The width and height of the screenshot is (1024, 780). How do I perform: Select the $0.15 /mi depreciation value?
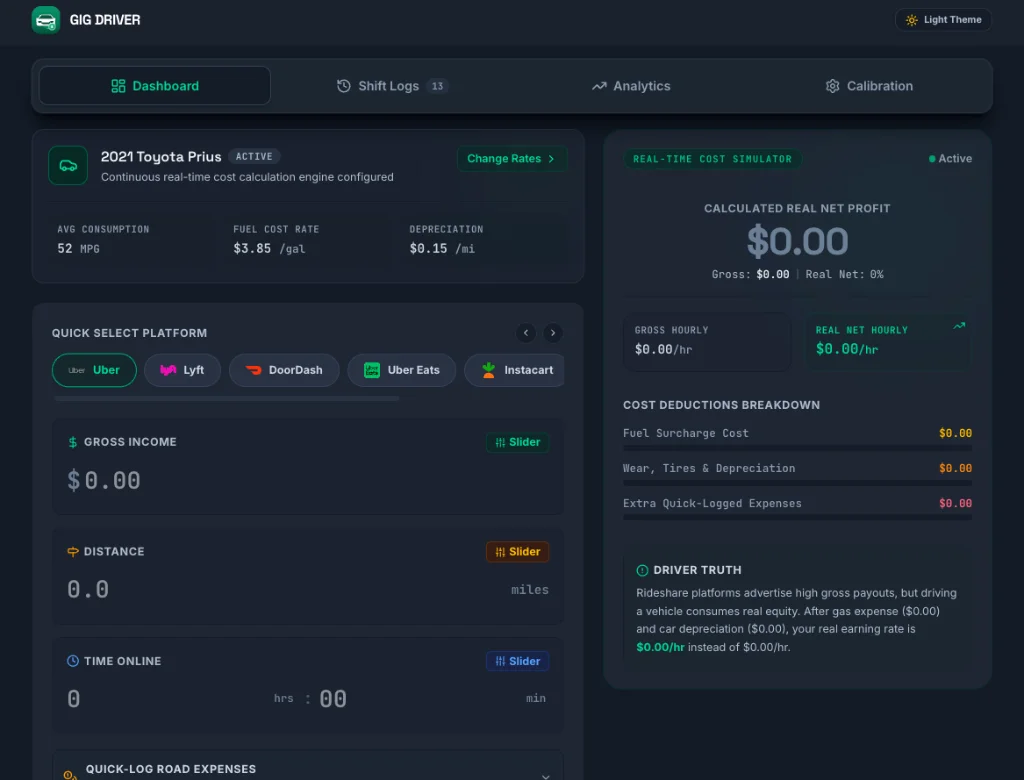click(442, 249)
